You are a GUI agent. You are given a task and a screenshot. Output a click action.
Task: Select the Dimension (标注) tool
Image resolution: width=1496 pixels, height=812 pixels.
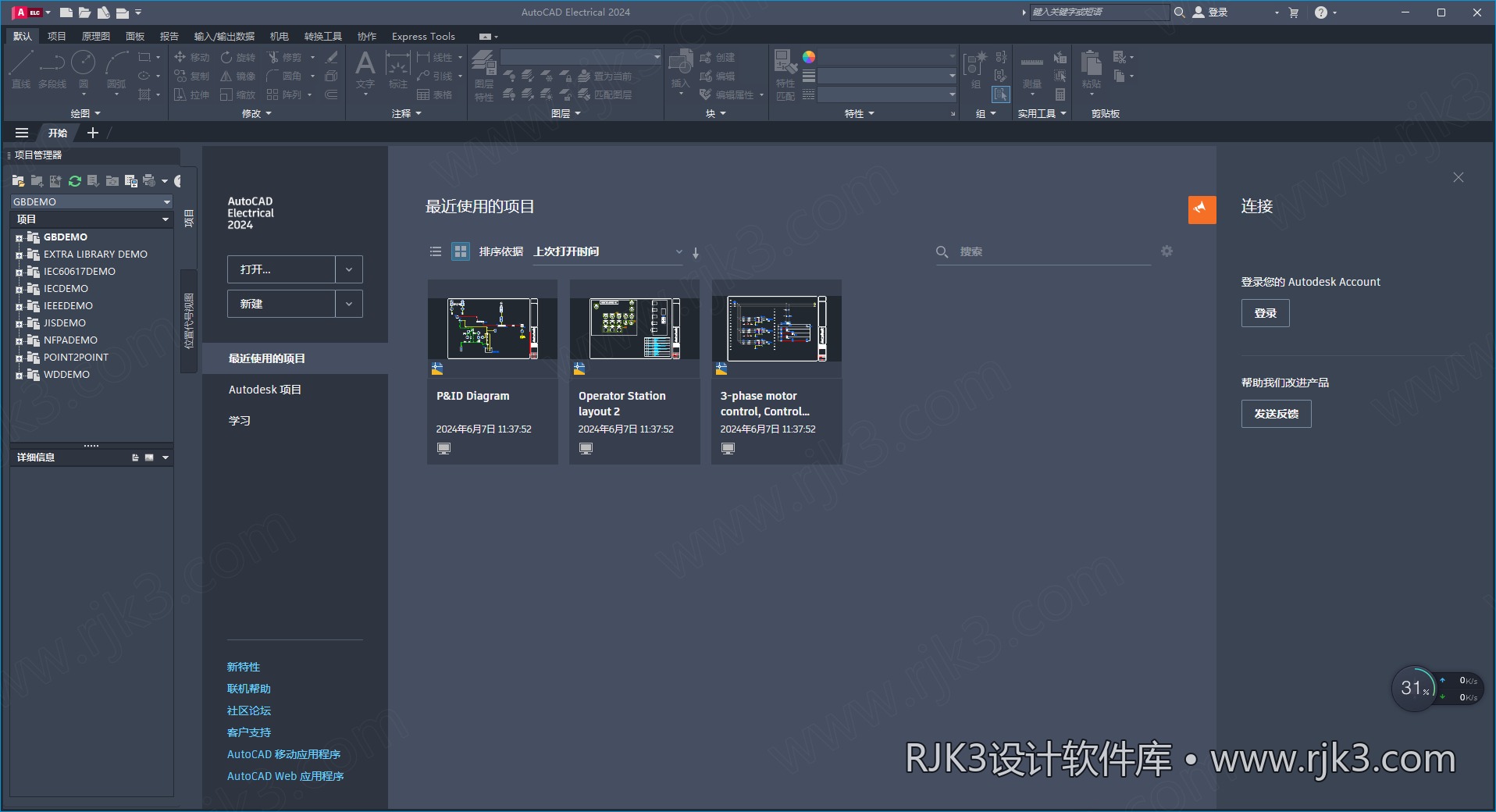(x=398, y=69)
